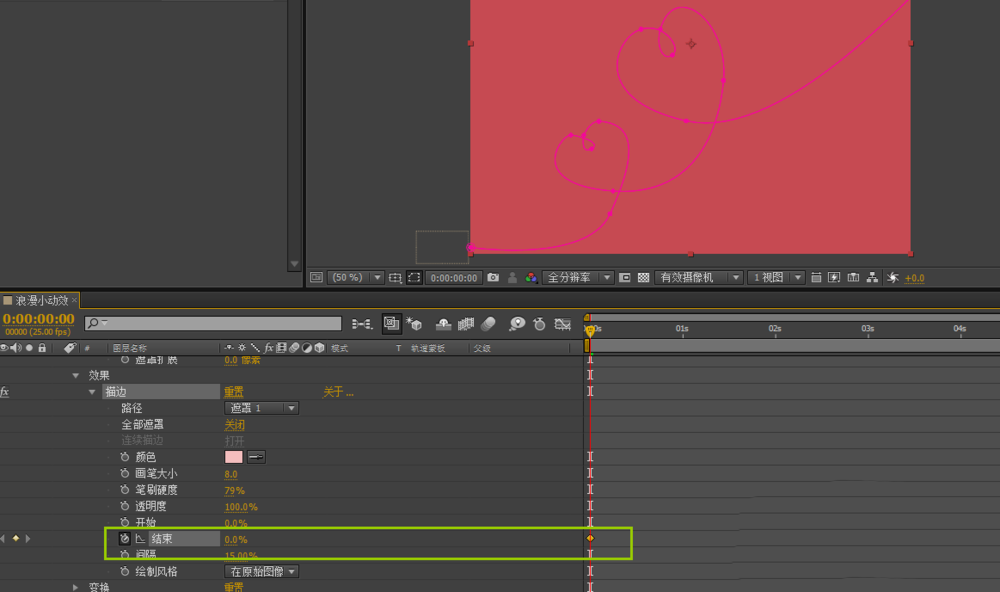Screen dimensions: 1000x592
Task: Collapse the 描边 stroke effect triangle
Action: click(92, 392)
